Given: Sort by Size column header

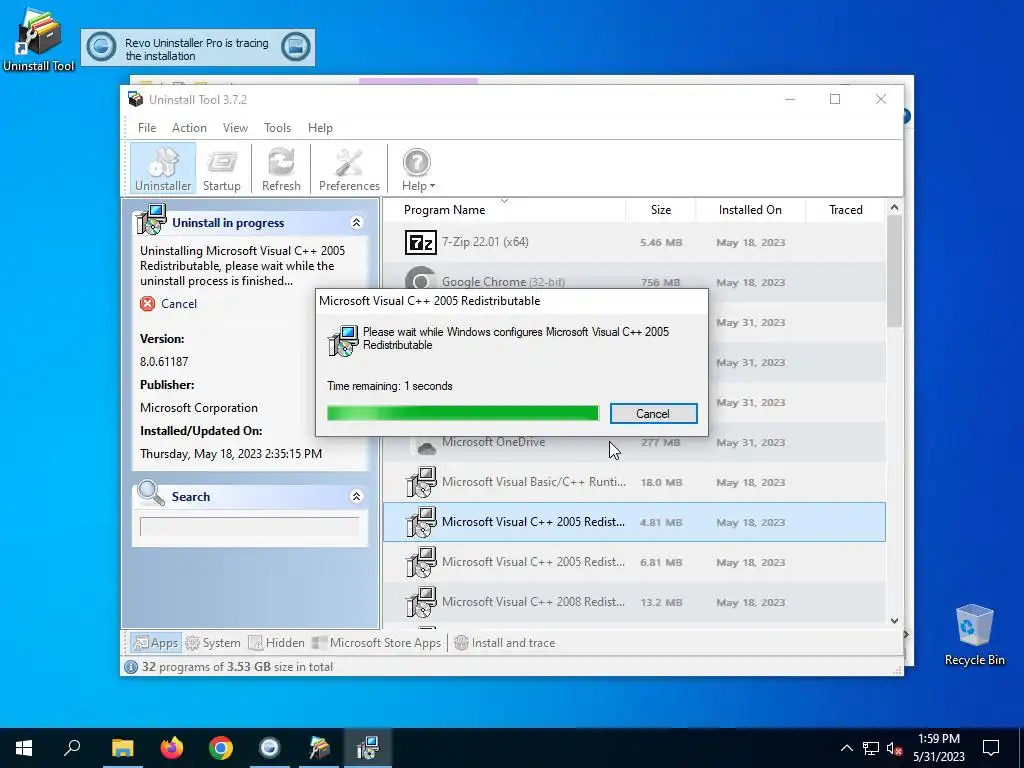Looking at the screenshot, I should pos(661,210).
